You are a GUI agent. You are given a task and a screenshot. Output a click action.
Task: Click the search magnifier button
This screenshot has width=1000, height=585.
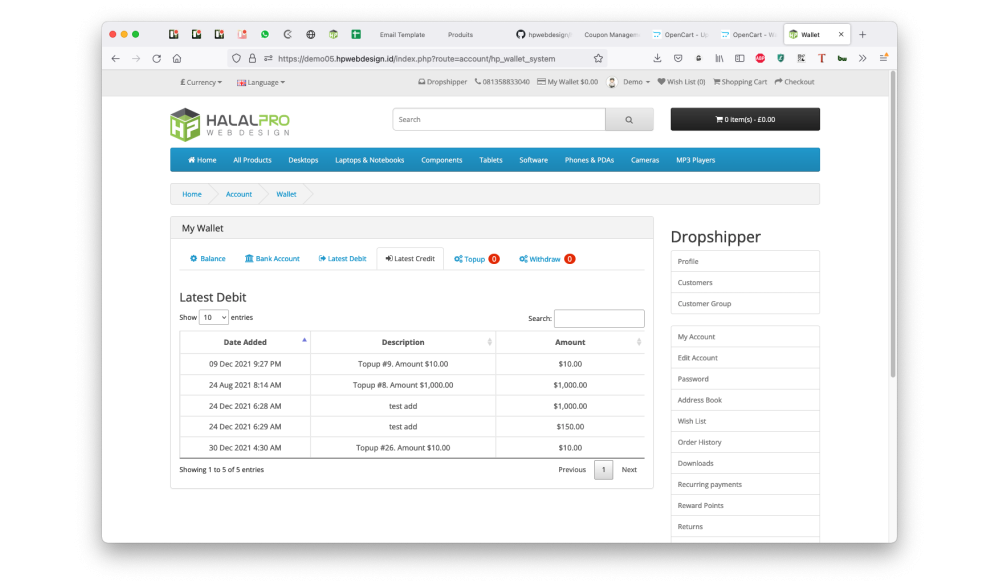(x=629, y=120)
